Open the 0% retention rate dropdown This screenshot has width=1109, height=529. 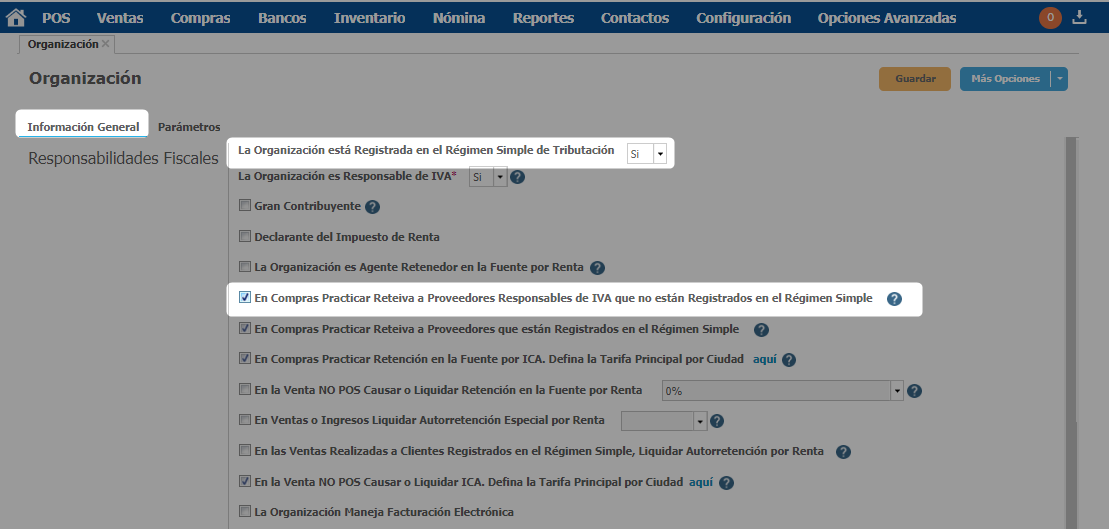click(x=897, y=391)
